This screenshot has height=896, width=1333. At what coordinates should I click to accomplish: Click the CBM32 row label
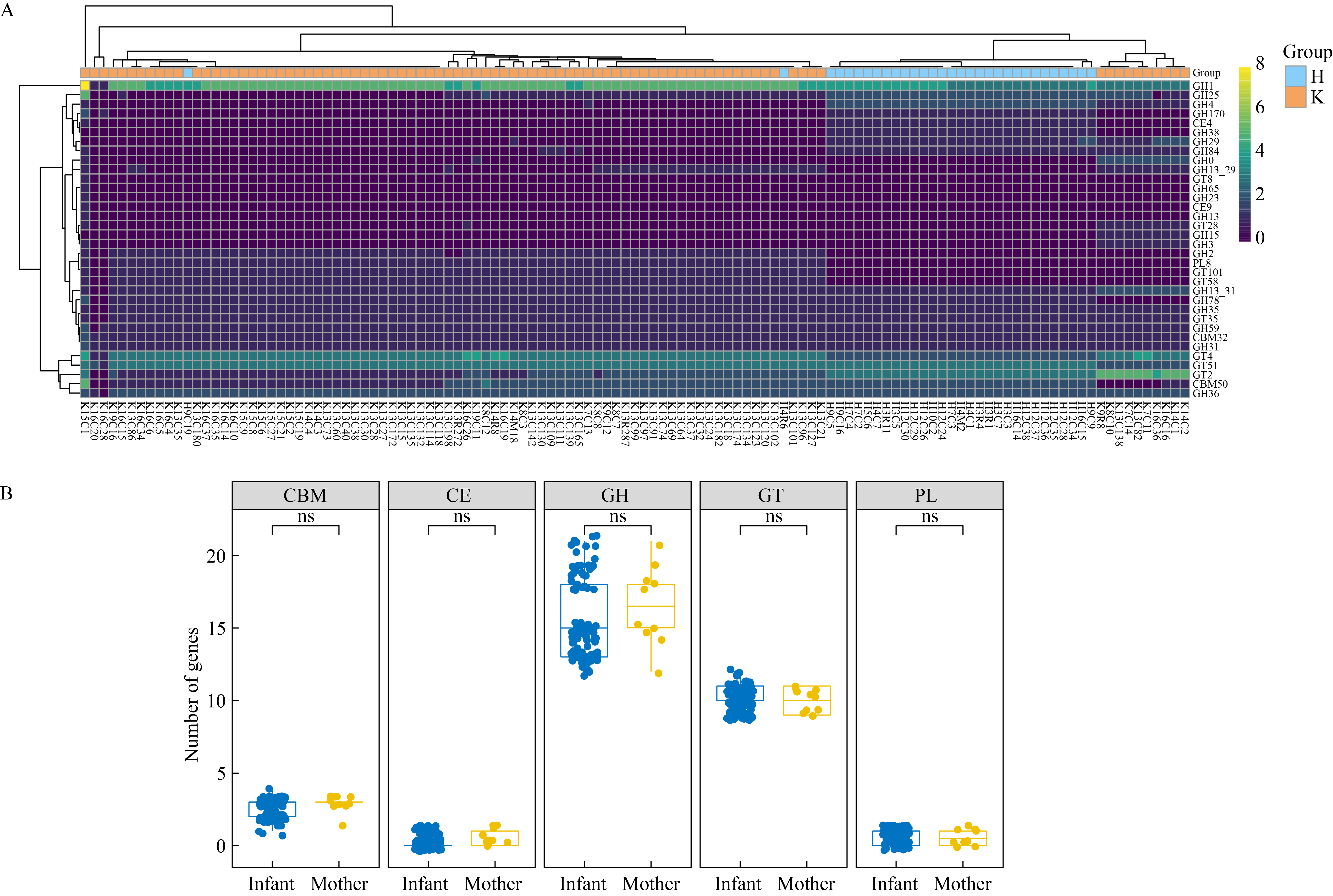[1210, 337]
